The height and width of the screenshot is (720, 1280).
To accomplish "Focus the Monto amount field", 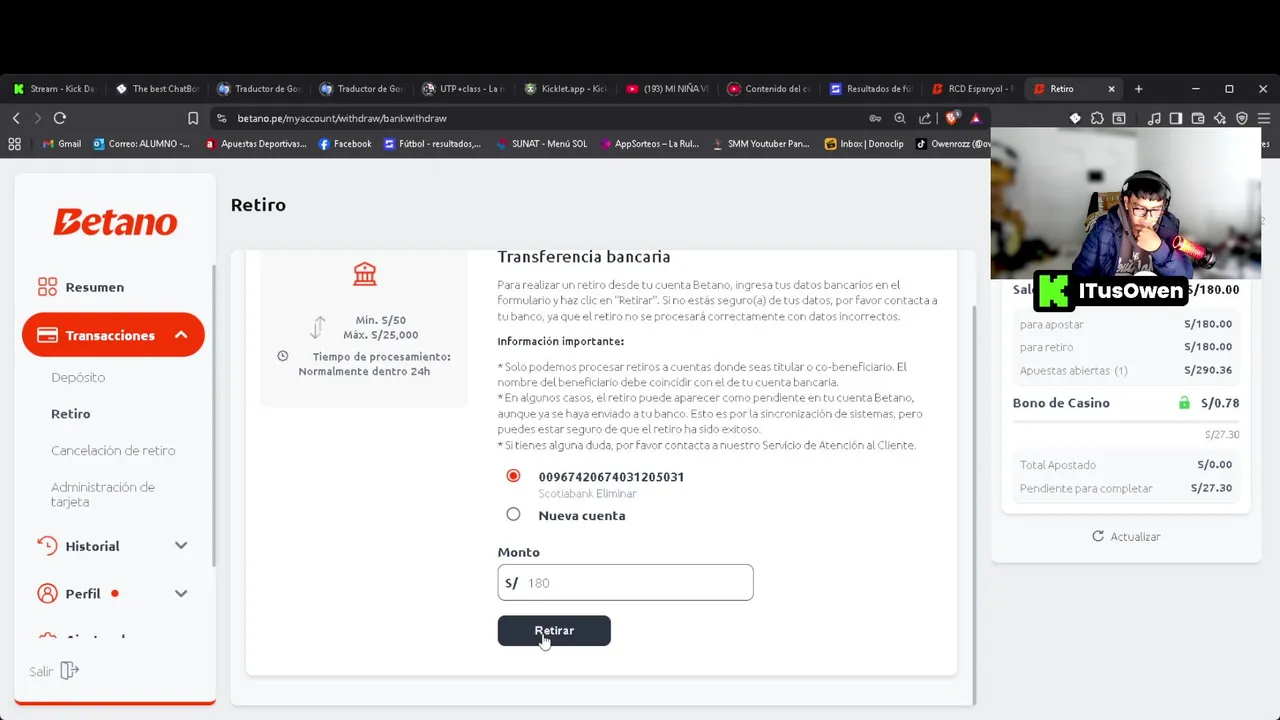I will coord(625,582).
